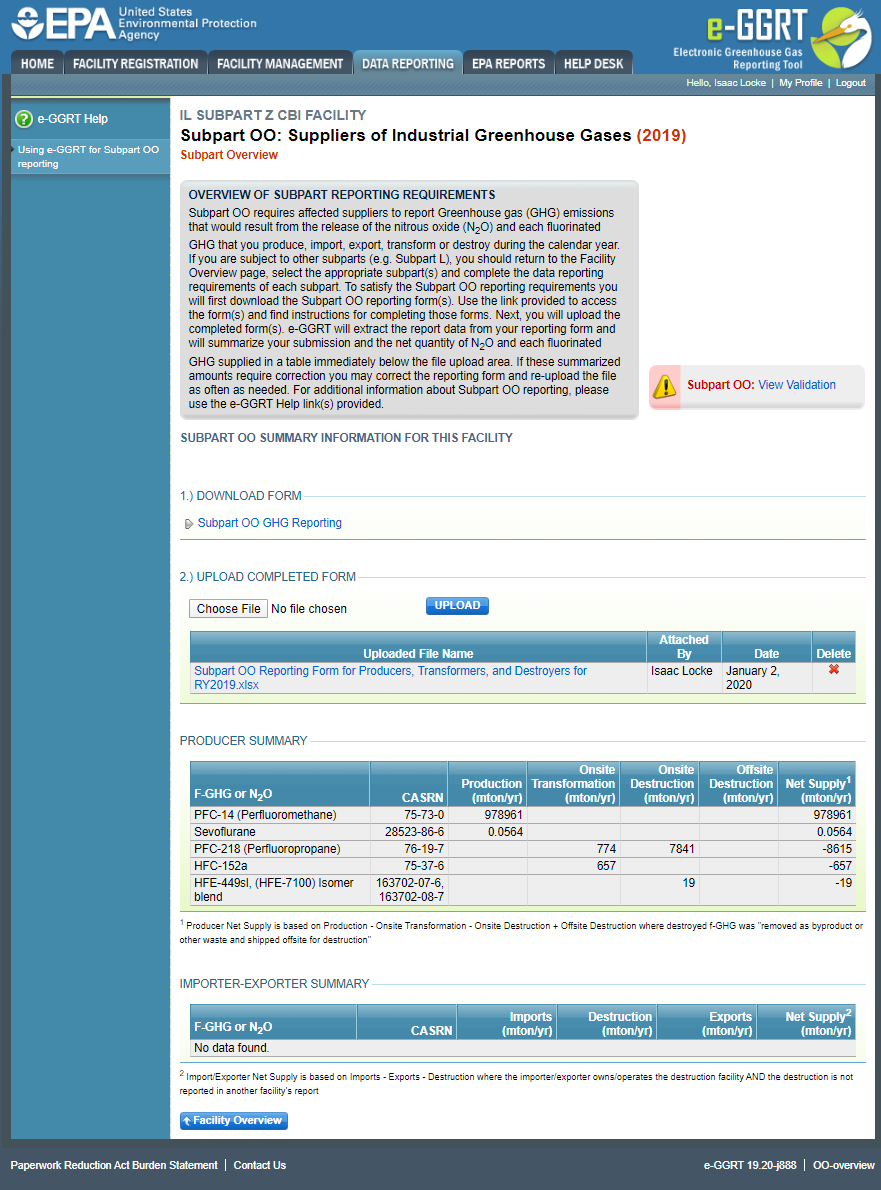The height and width of the screenshot is (1190, 881).
Task: Click the HFE-449sl isomer blend row name
Action: click(x=274, y=889)
